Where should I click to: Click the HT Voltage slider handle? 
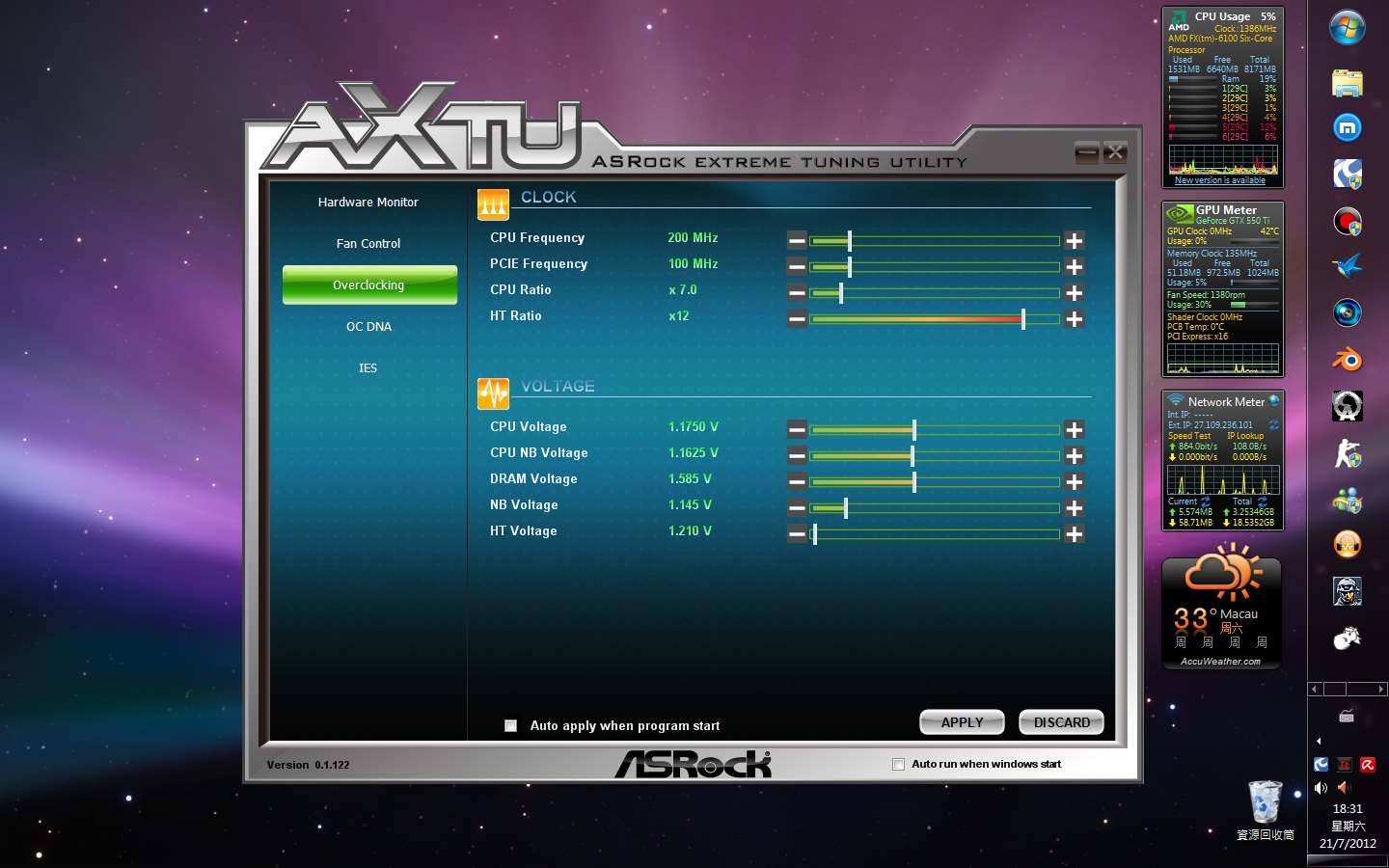(815, 533)
